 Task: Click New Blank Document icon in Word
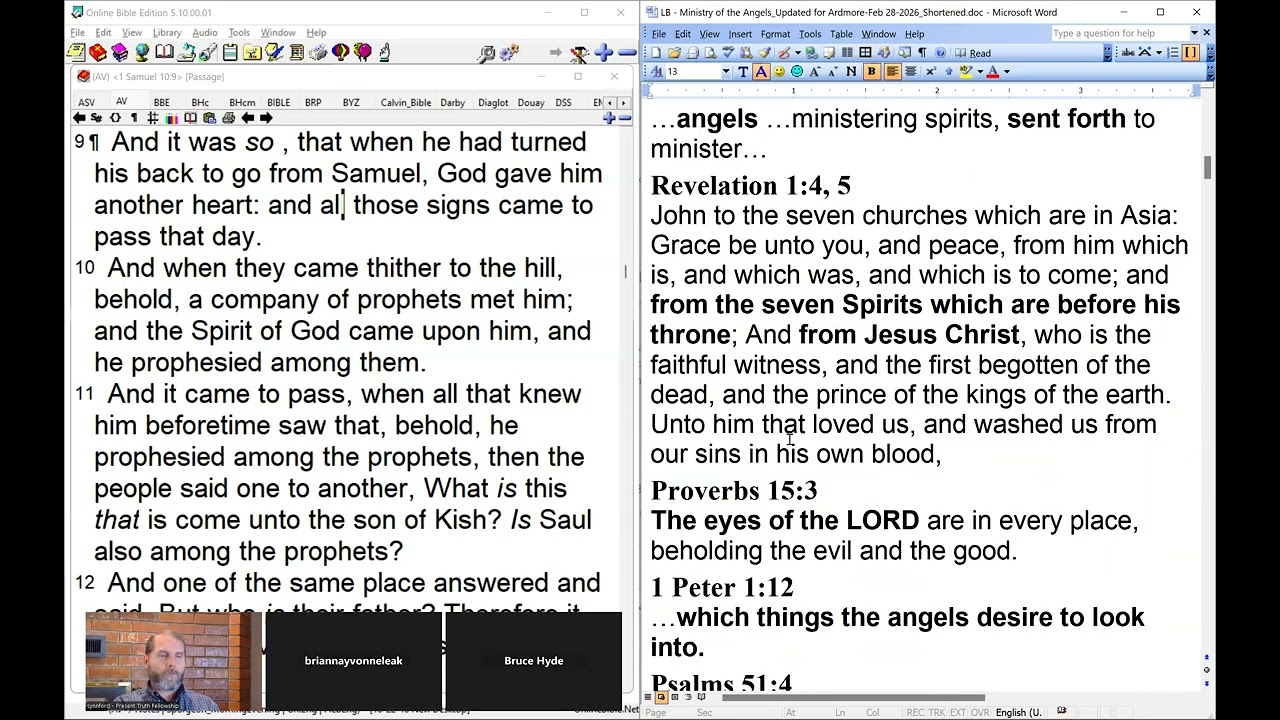[x=656, y=52]
